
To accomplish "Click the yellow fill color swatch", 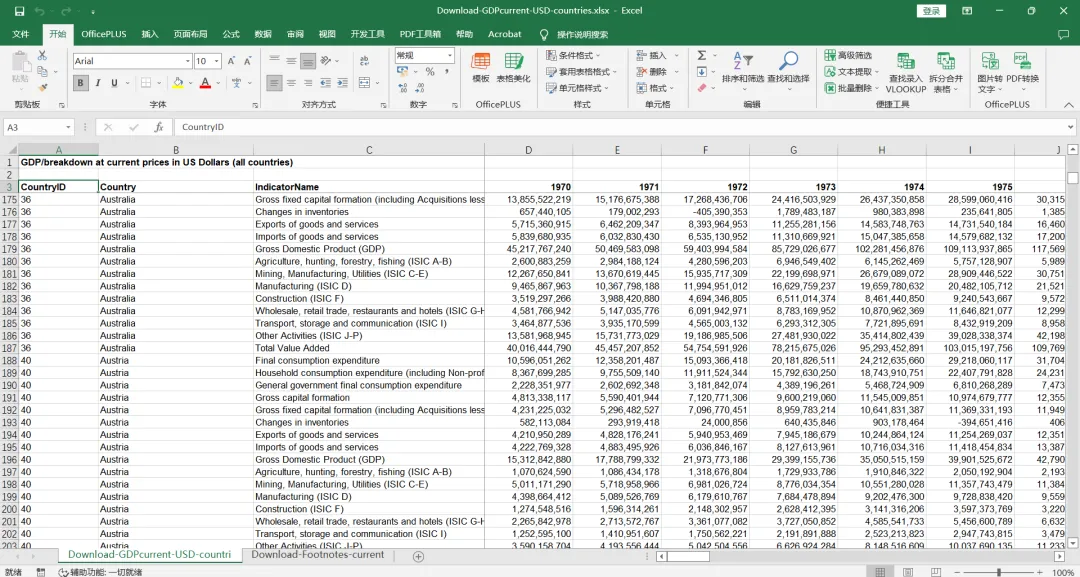I will [x=178, y=83].
